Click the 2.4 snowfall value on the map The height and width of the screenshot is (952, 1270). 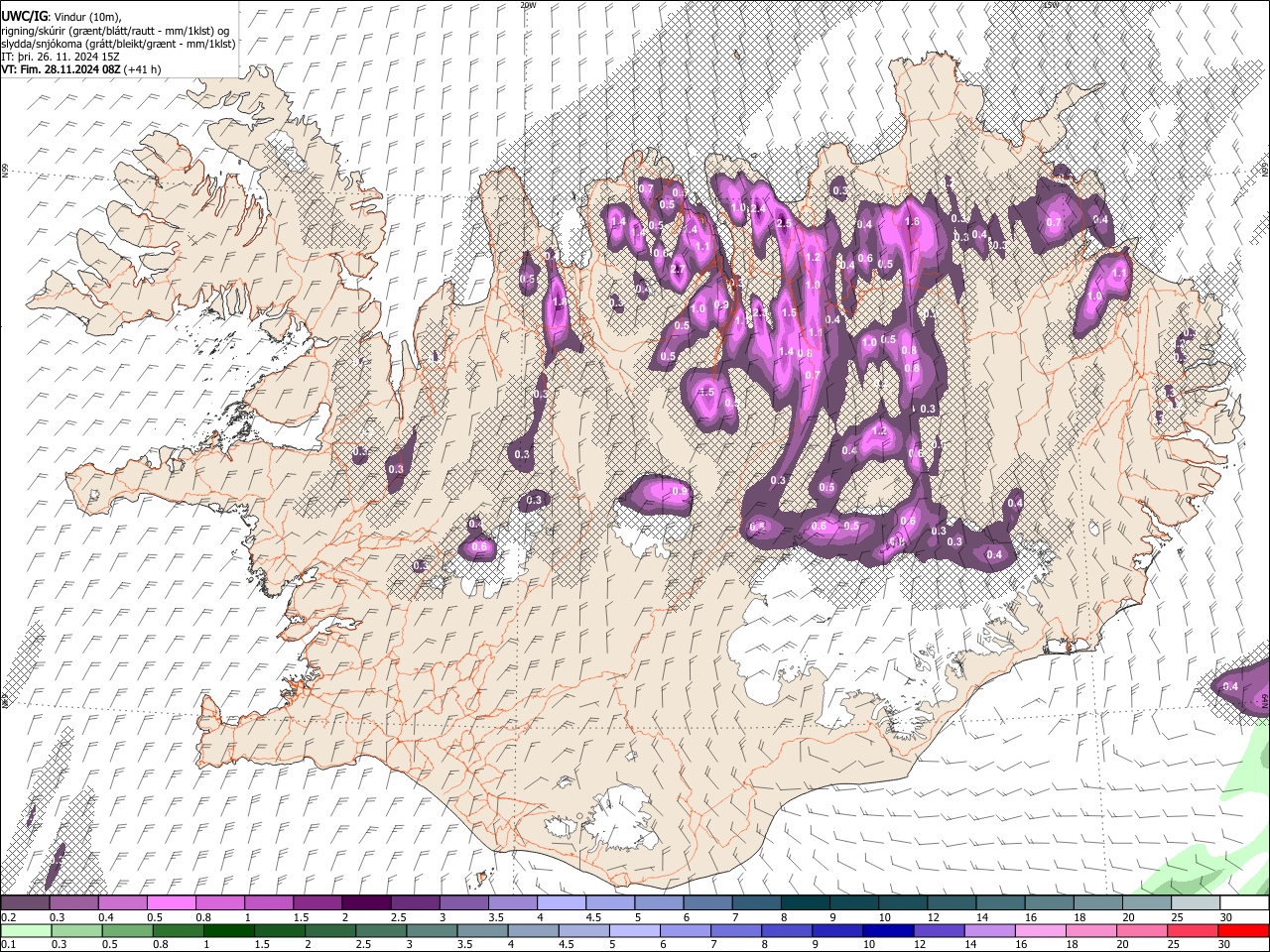point(757,209)
